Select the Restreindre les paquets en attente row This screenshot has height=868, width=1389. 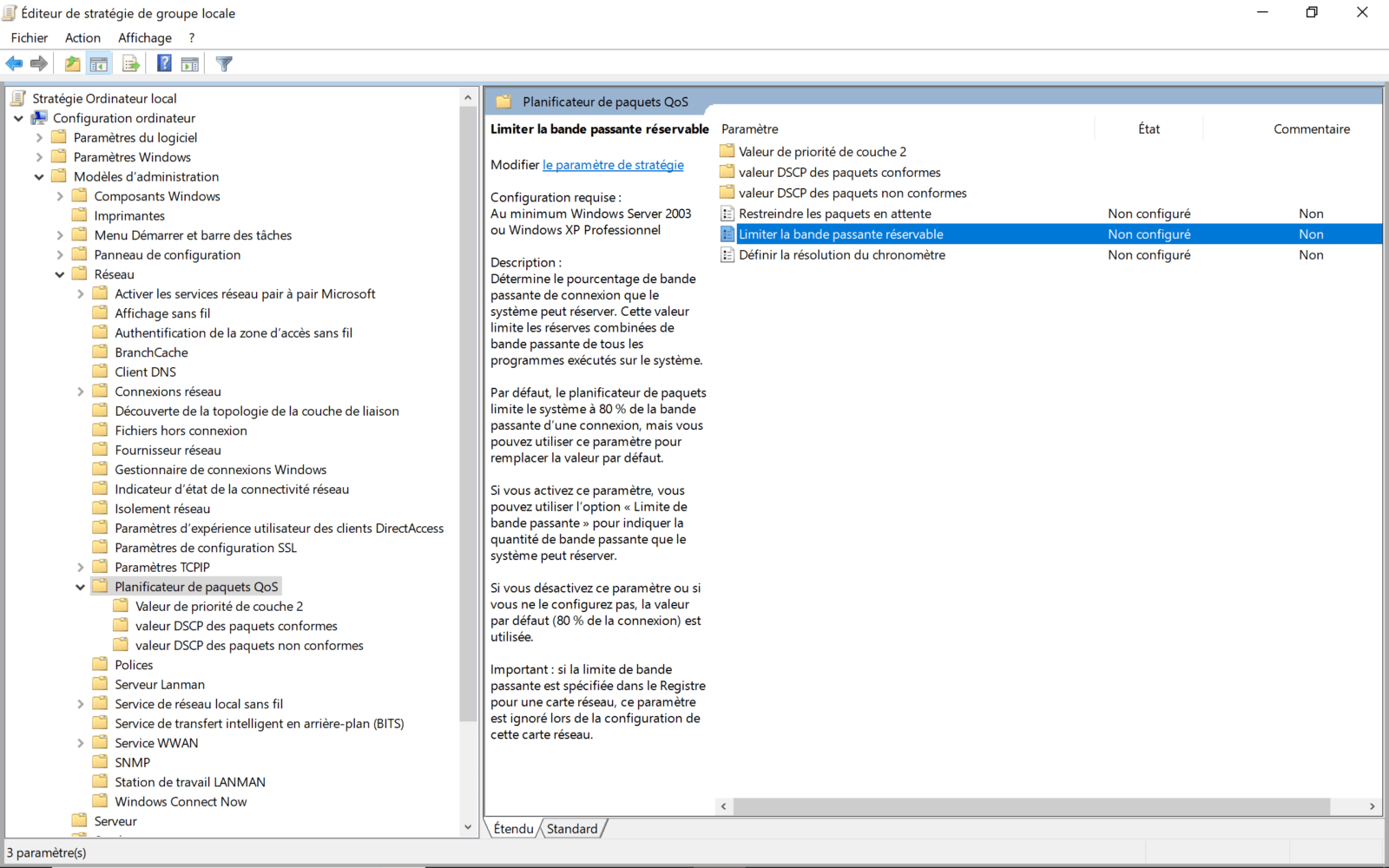(x=1050, y=214)
